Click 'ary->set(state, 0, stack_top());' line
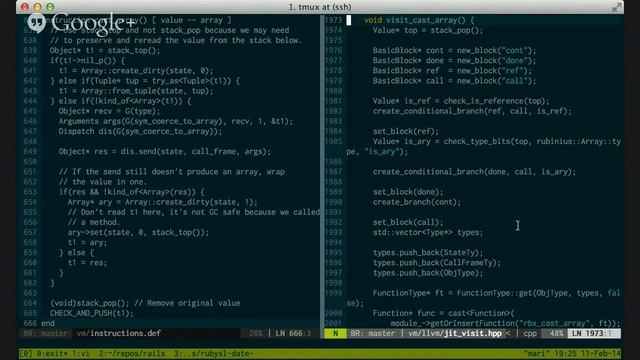 (x=138, y=233)
